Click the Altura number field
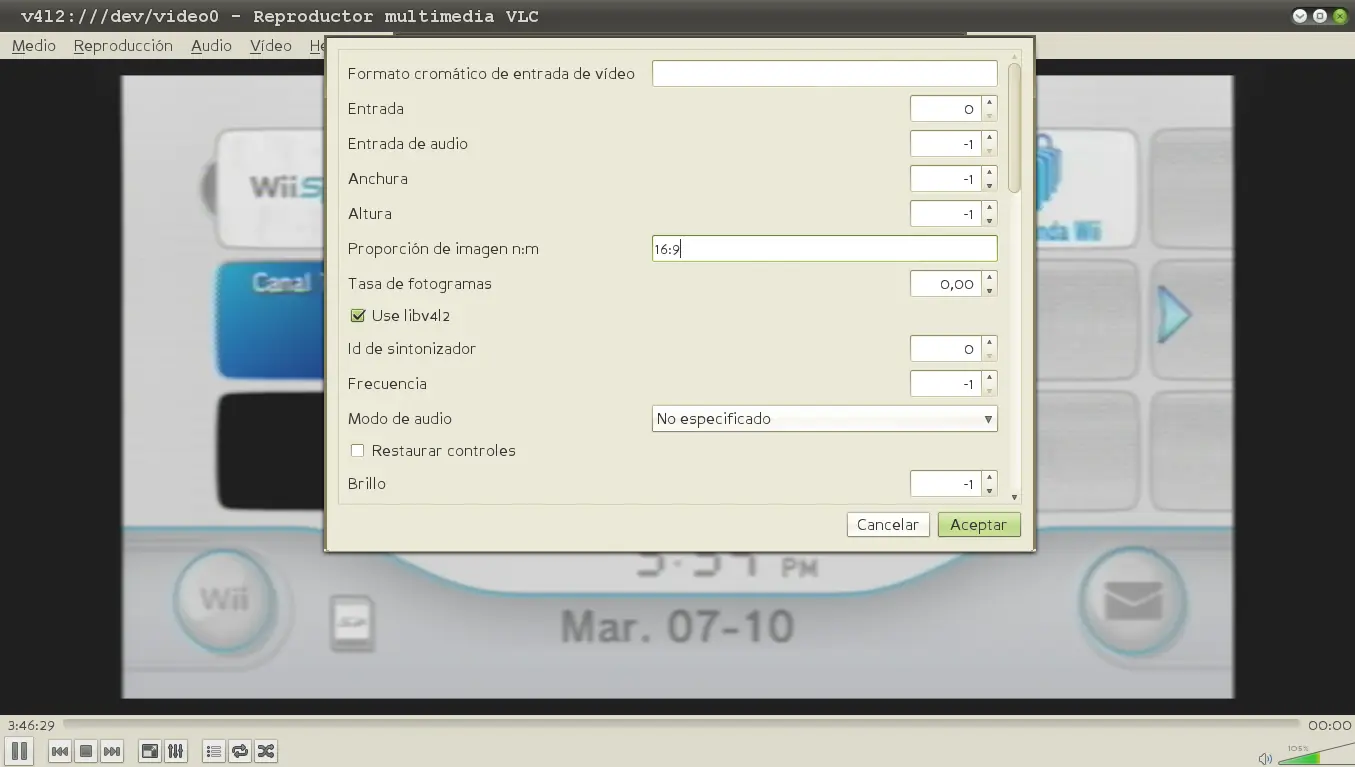This screenshot has width=1355, height=767. (946, 214)
